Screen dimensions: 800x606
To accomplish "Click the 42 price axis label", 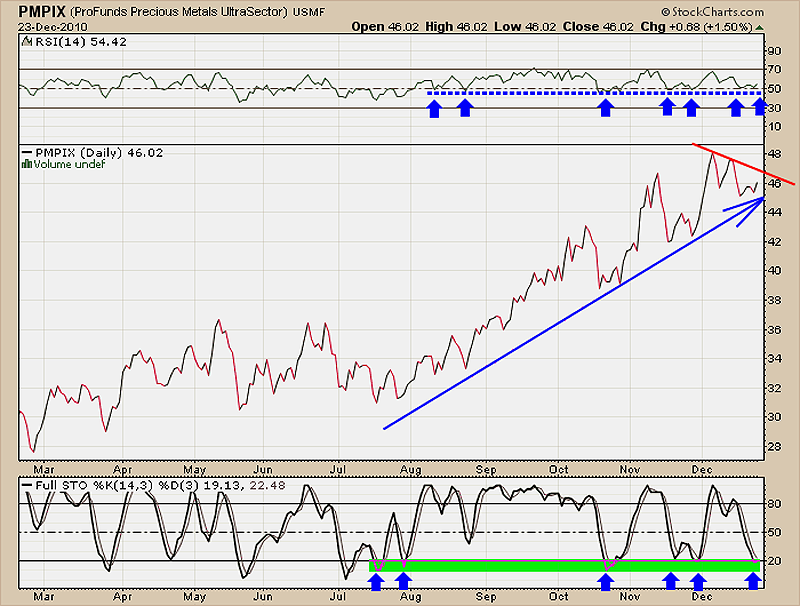I will tap(774, 241).
